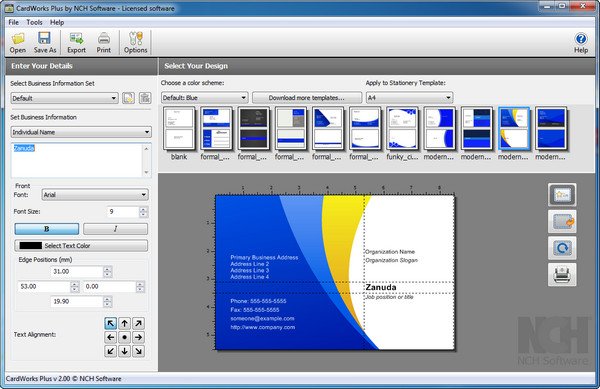This screenshot has height=389, width=600.
Task: Open the business information set Default dropdown
Action: coord(64,98)
